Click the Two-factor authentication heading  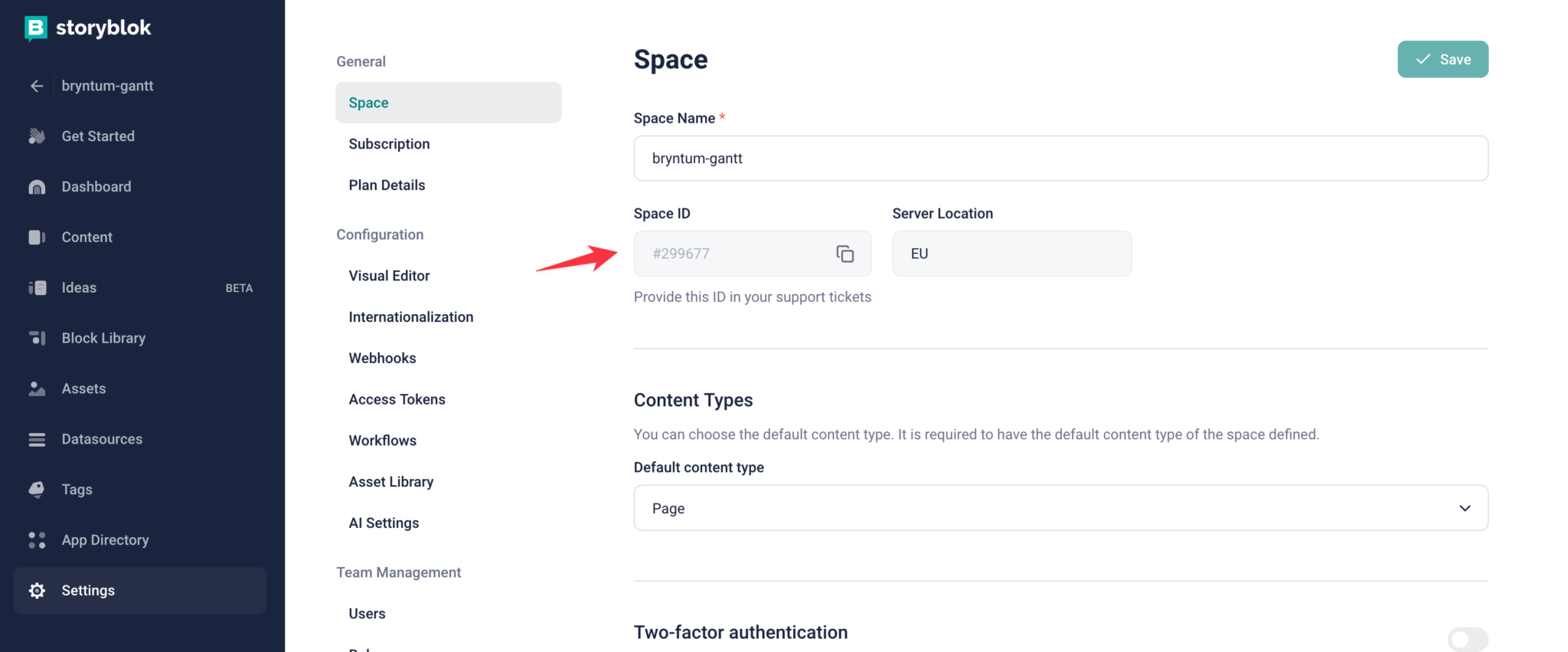pos(740,632)
